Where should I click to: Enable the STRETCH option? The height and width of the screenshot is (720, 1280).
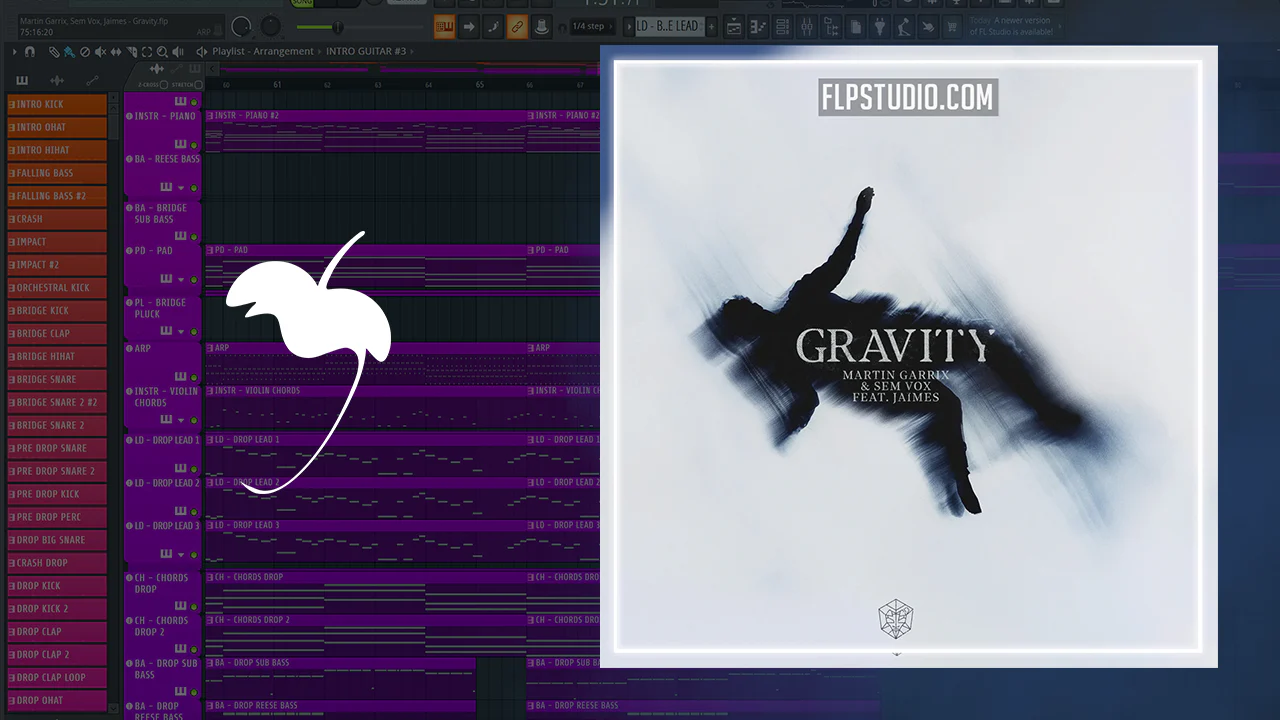pos(198,85)
